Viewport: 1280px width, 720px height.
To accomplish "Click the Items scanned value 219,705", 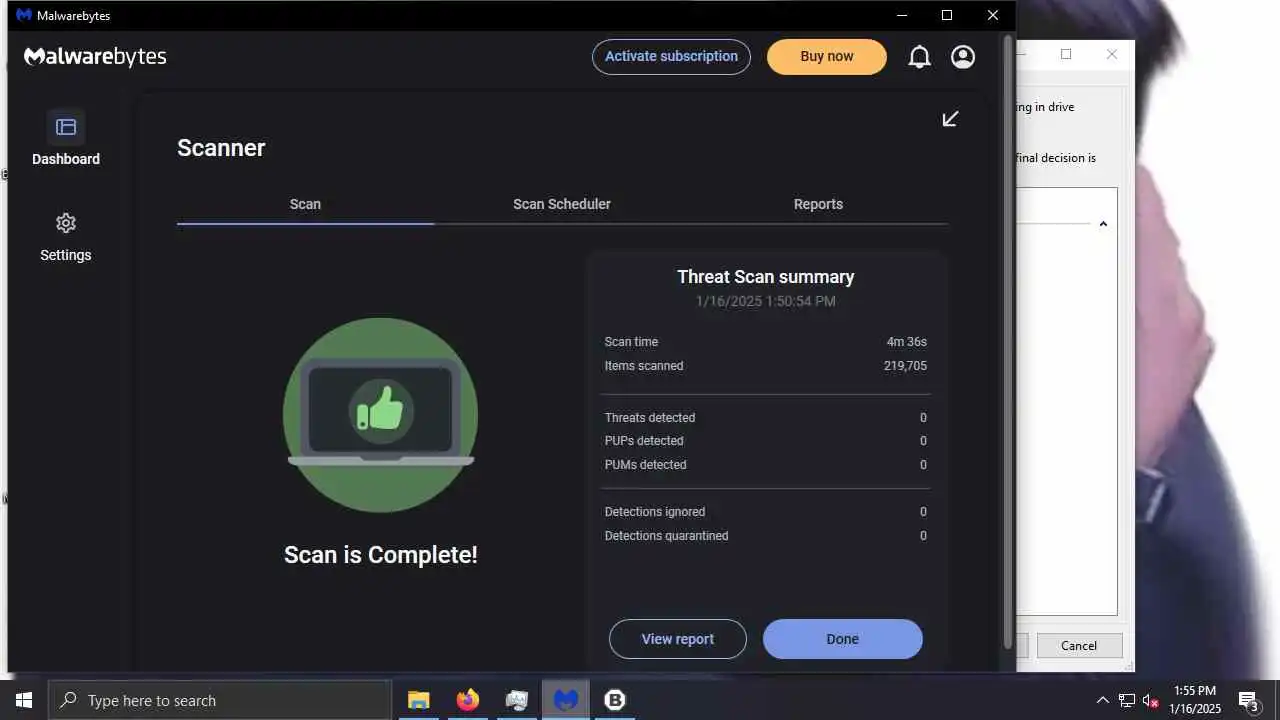I will pos(905,366).
